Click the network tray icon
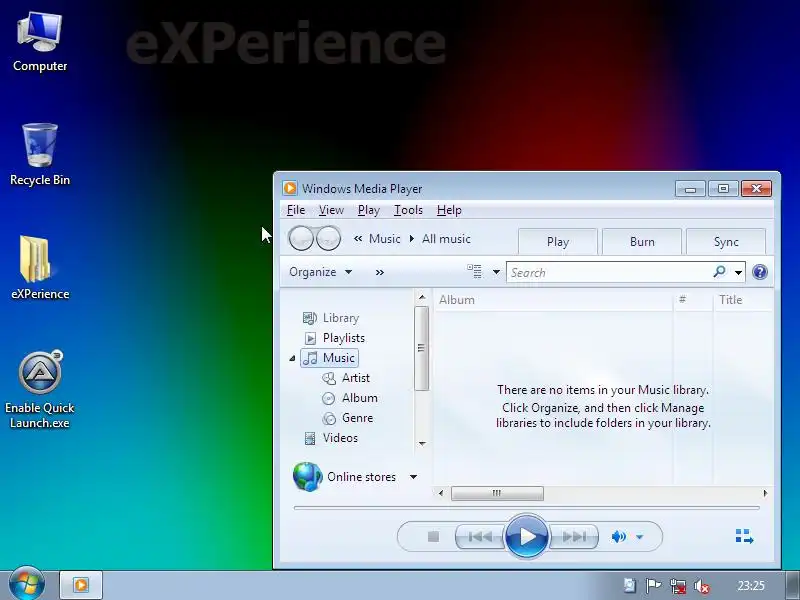The width and height of the screenshot is (800, 600). coord(678,586)
